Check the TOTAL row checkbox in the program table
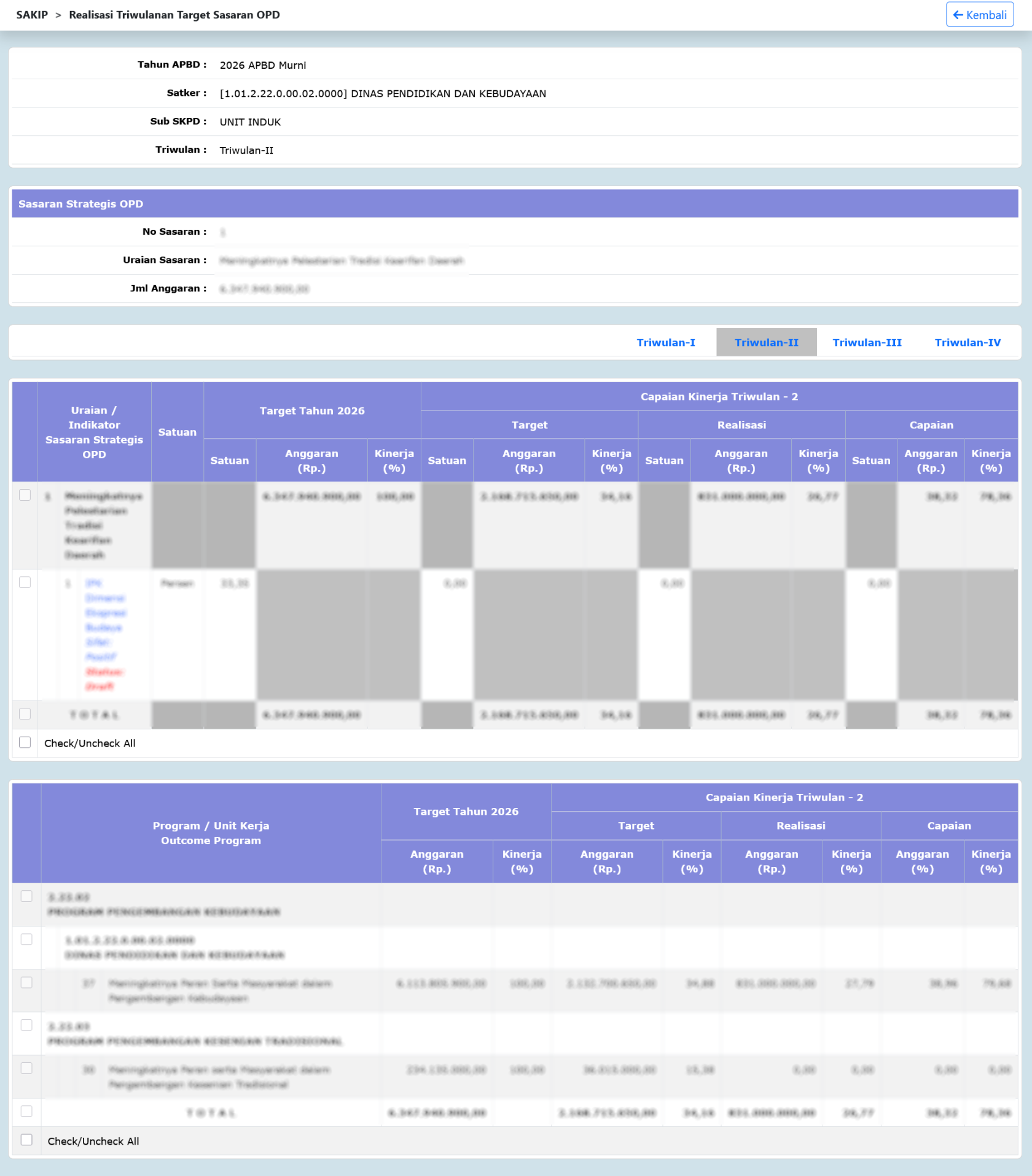1032x1176 pixels. [26, 1111]
